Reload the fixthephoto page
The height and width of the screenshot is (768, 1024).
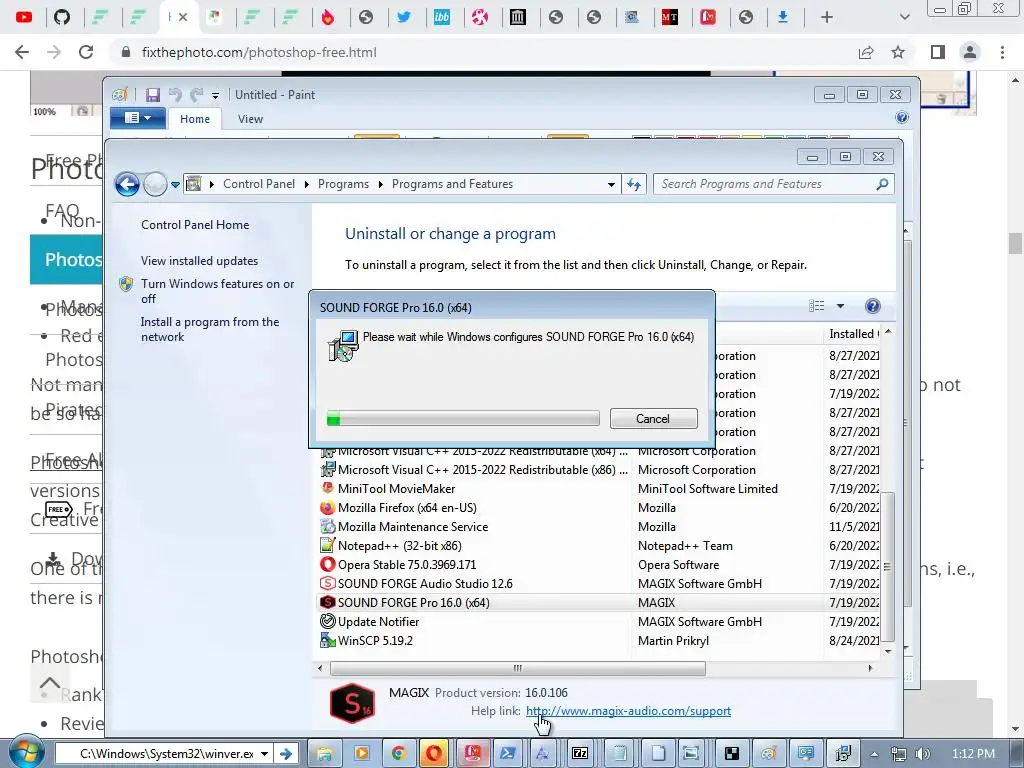pos(86,52)
